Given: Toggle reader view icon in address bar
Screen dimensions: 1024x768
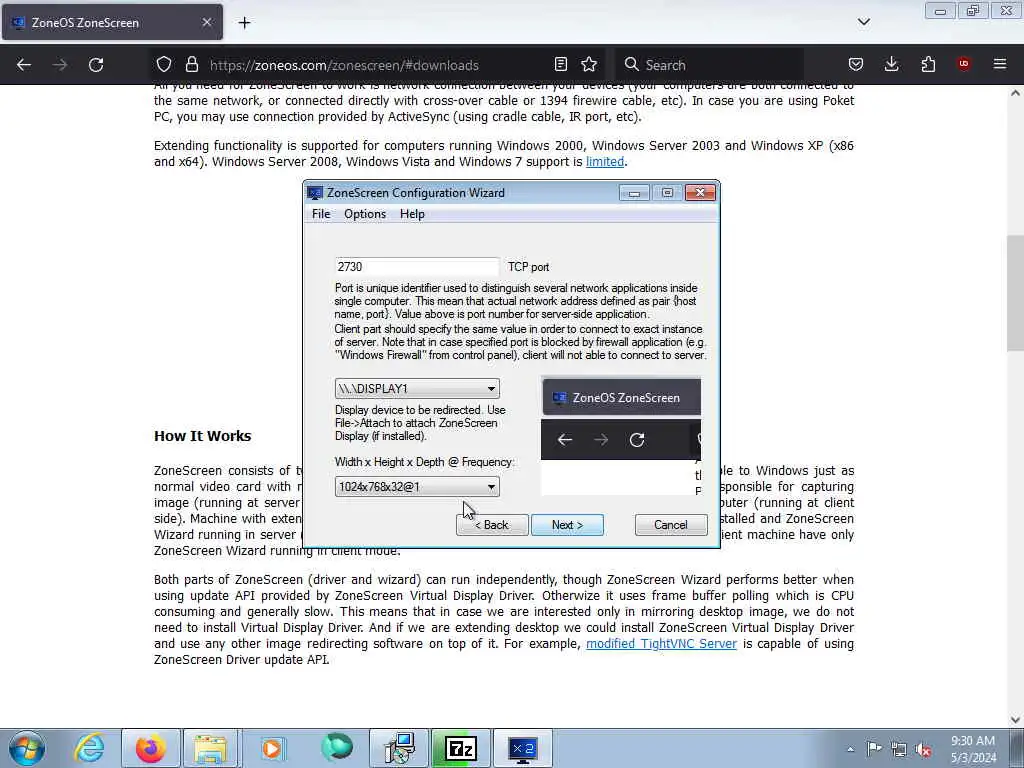Looking at the screenshot, I should point(560,65).
